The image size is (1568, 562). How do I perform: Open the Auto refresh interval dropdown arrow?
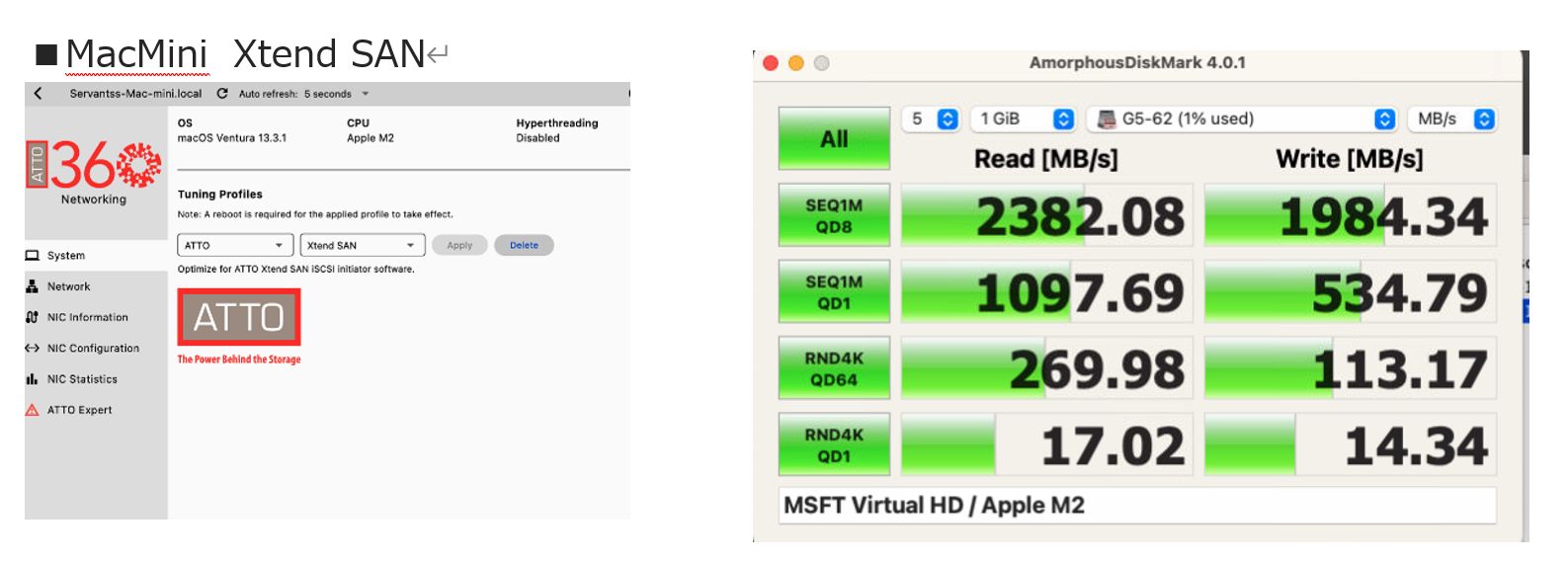point(366,94)
